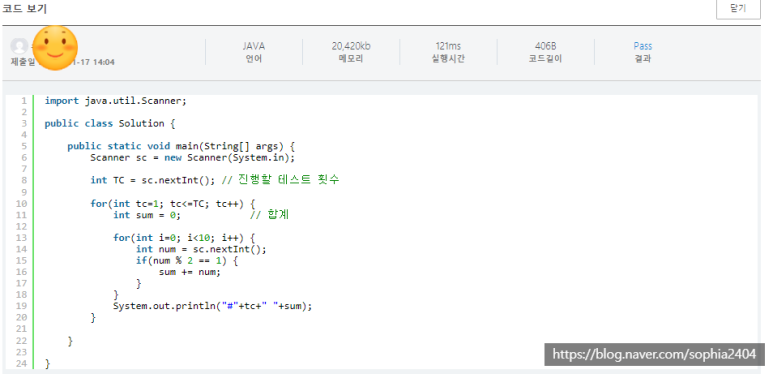Click the 121ms execution time value
The image size is (773, 374).
[x=448, y=46]
